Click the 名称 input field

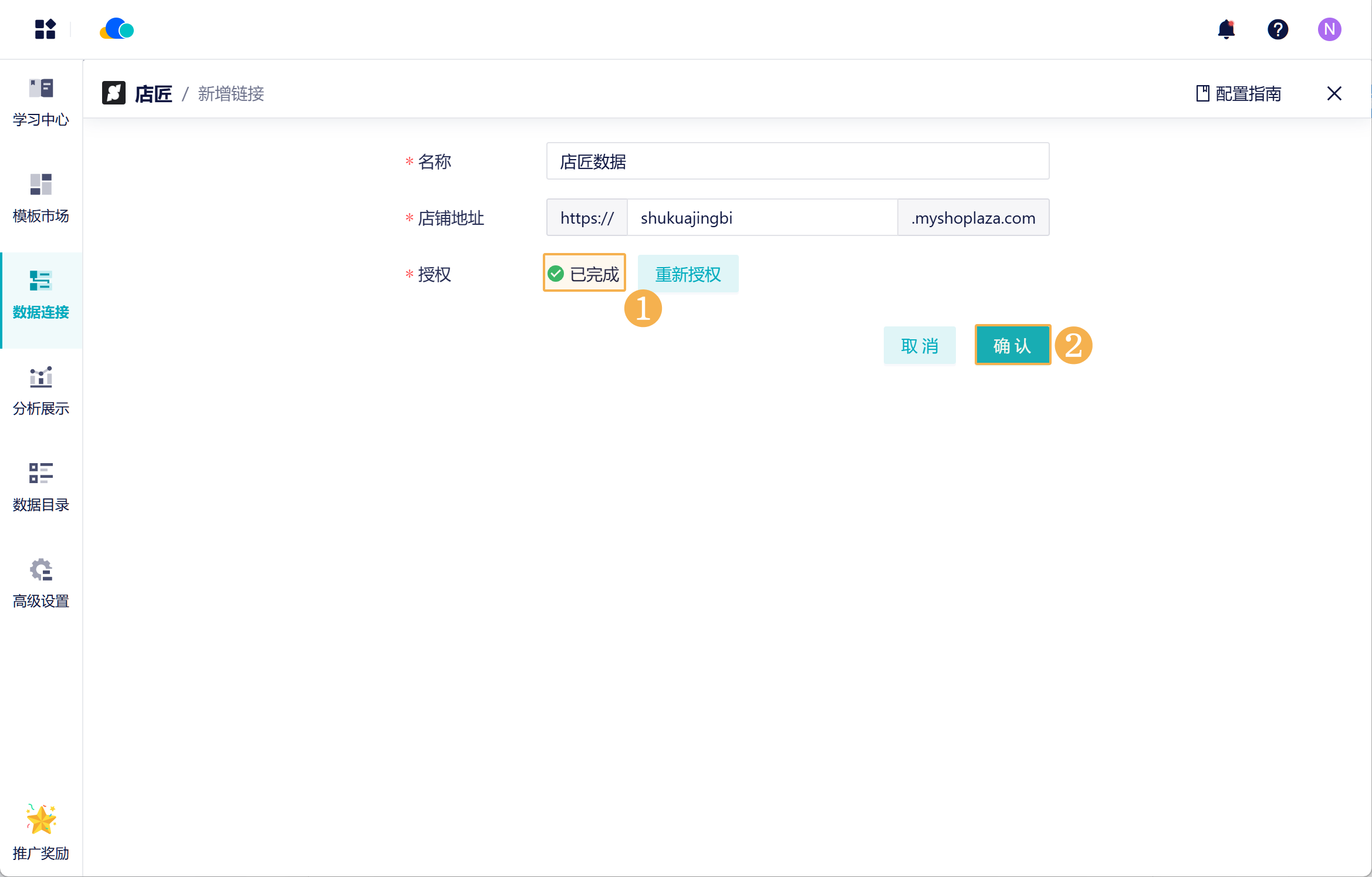pos(797,161)
